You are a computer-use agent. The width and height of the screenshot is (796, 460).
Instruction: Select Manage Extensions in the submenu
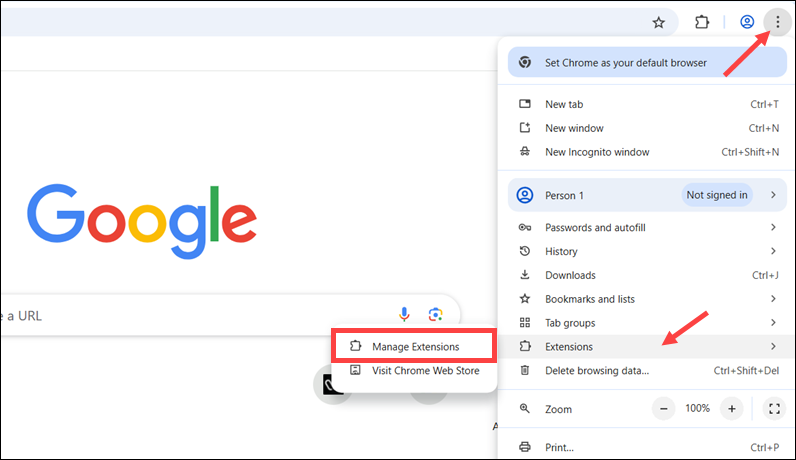(x=414, y=346)
